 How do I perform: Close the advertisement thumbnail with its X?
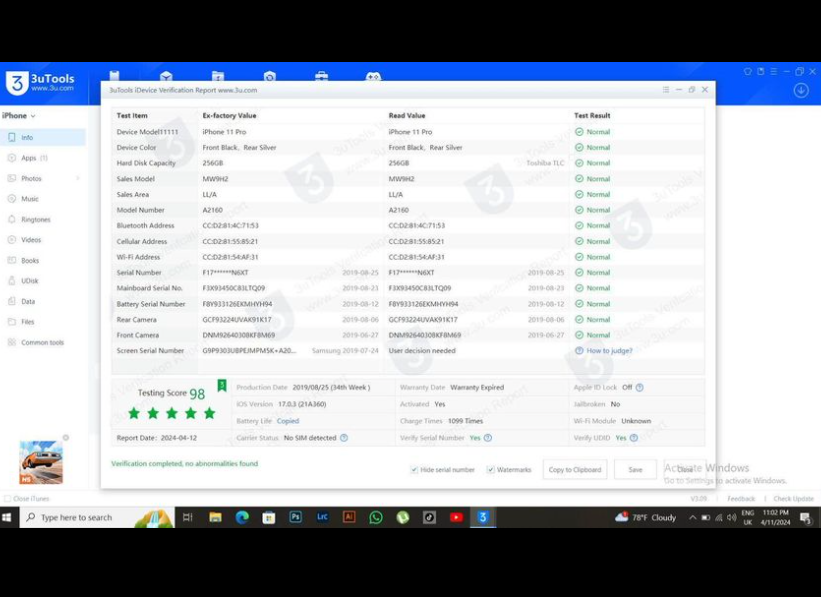click(66, 437)
